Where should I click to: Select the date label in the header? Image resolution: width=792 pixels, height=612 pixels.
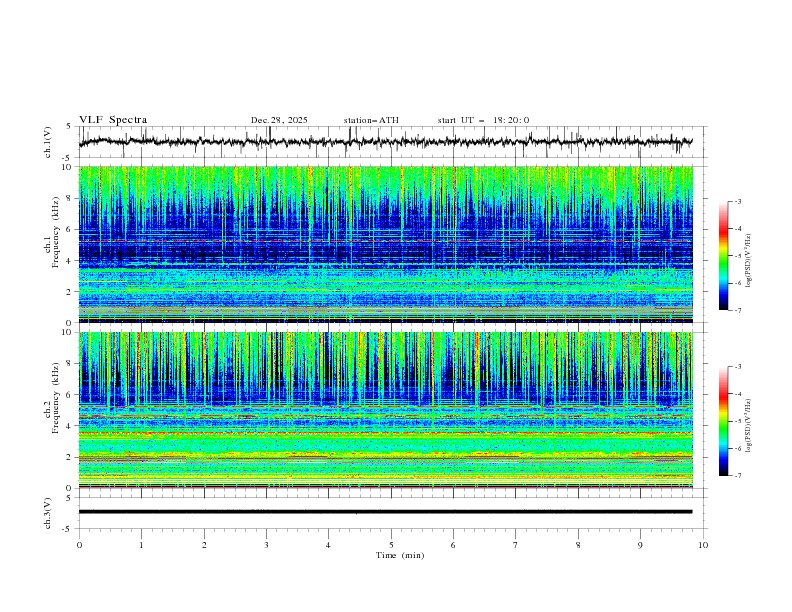click(x=279, y=120)
